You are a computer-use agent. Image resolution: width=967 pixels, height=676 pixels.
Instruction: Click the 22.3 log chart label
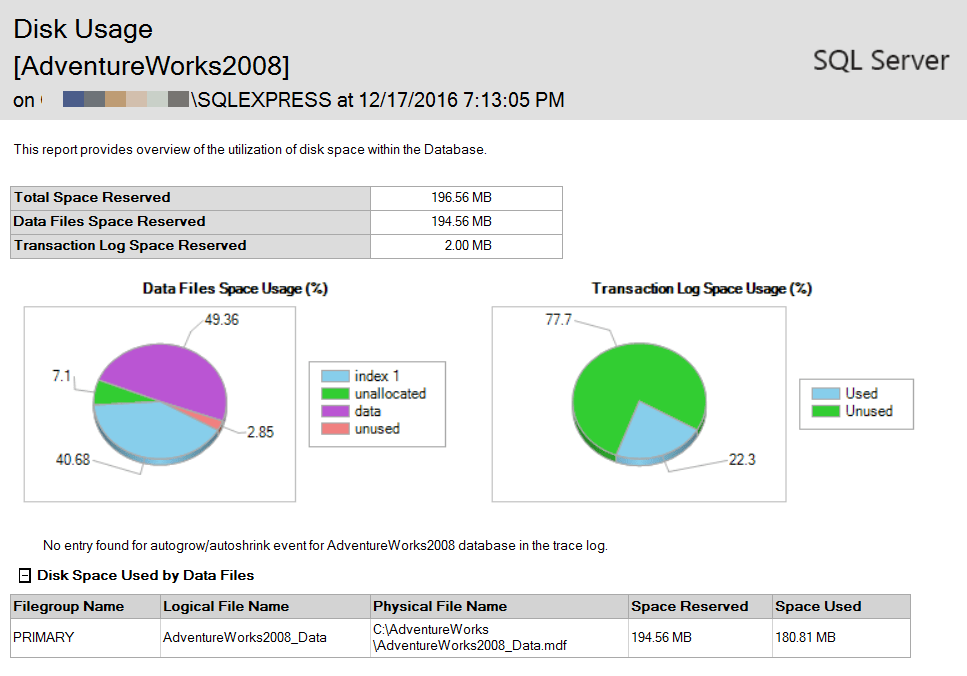click(x=742, y=460)
